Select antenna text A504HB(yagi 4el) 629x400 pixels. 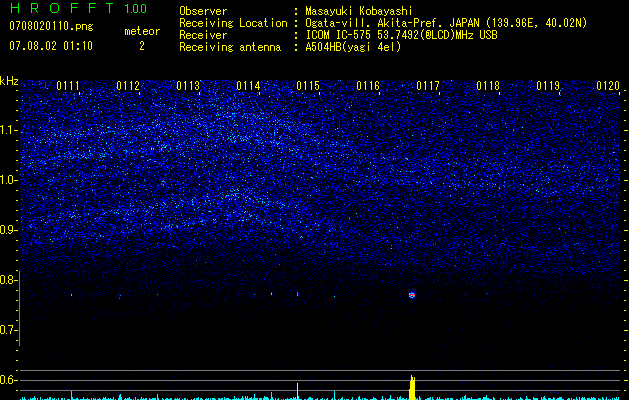pyautogui.click(x=353, y=47)
